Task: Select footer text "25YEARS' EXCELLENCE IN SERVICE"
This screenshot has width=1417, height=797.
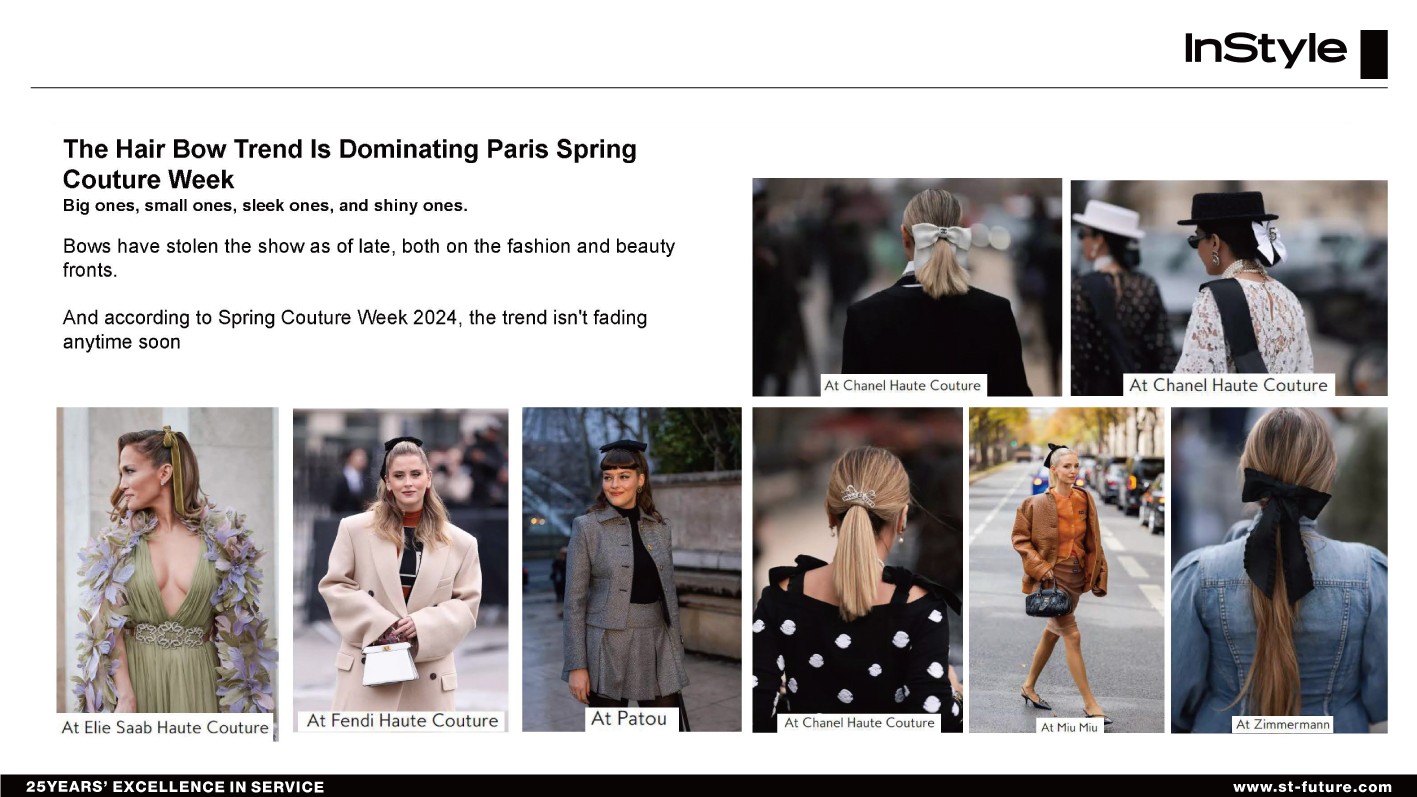Action: tap(175, 787)
